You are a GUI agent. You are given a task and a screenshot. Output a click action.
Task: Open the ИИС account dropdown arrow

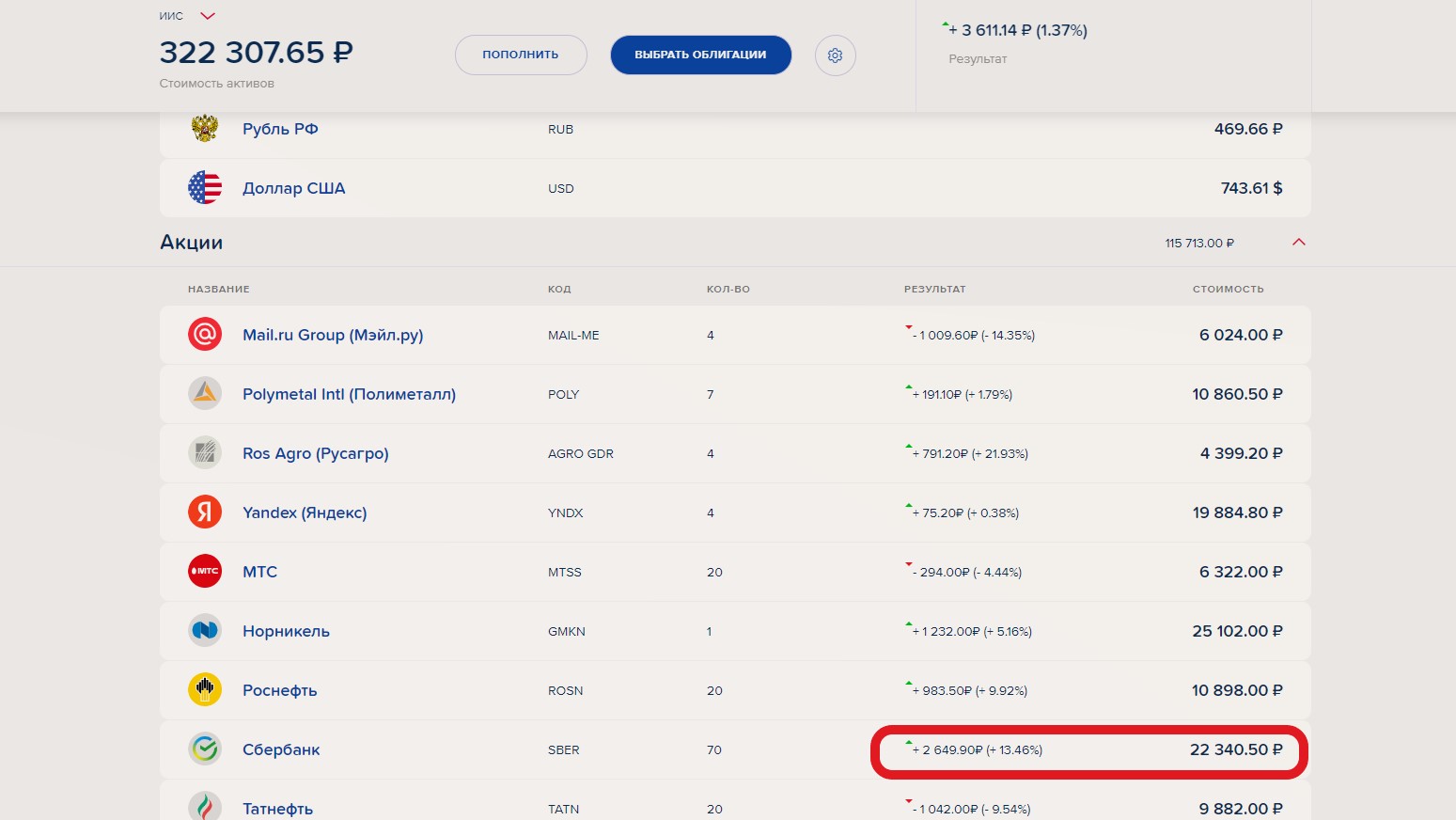[x=208, y=16]
